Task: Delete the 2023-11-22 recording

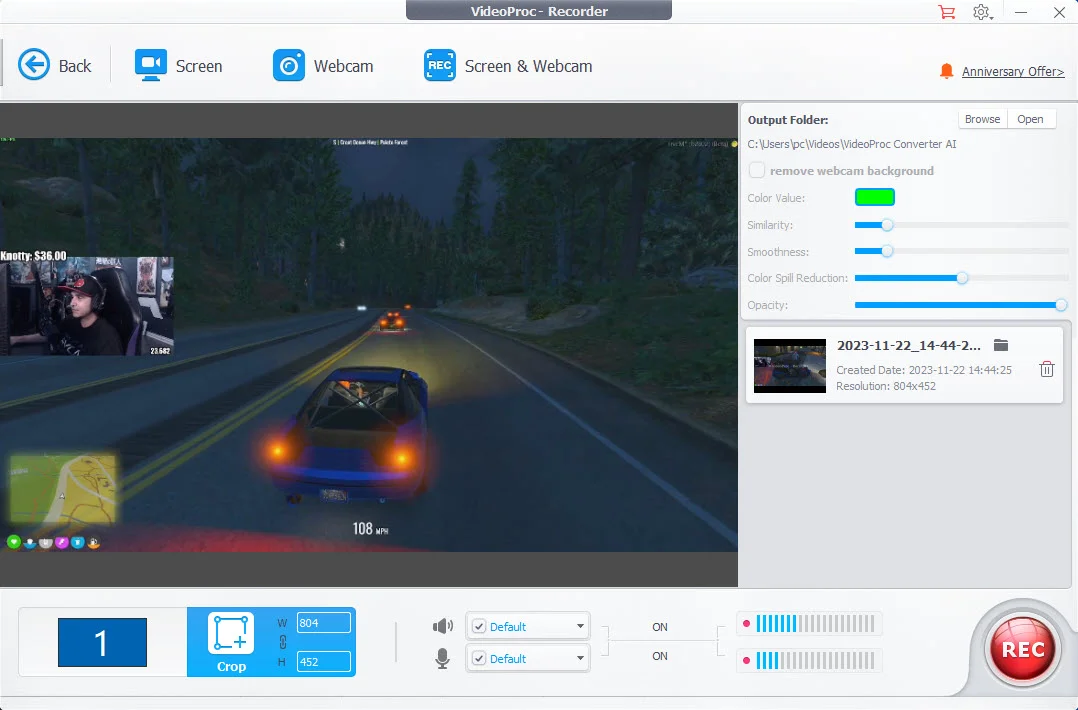Action: 1046,369
